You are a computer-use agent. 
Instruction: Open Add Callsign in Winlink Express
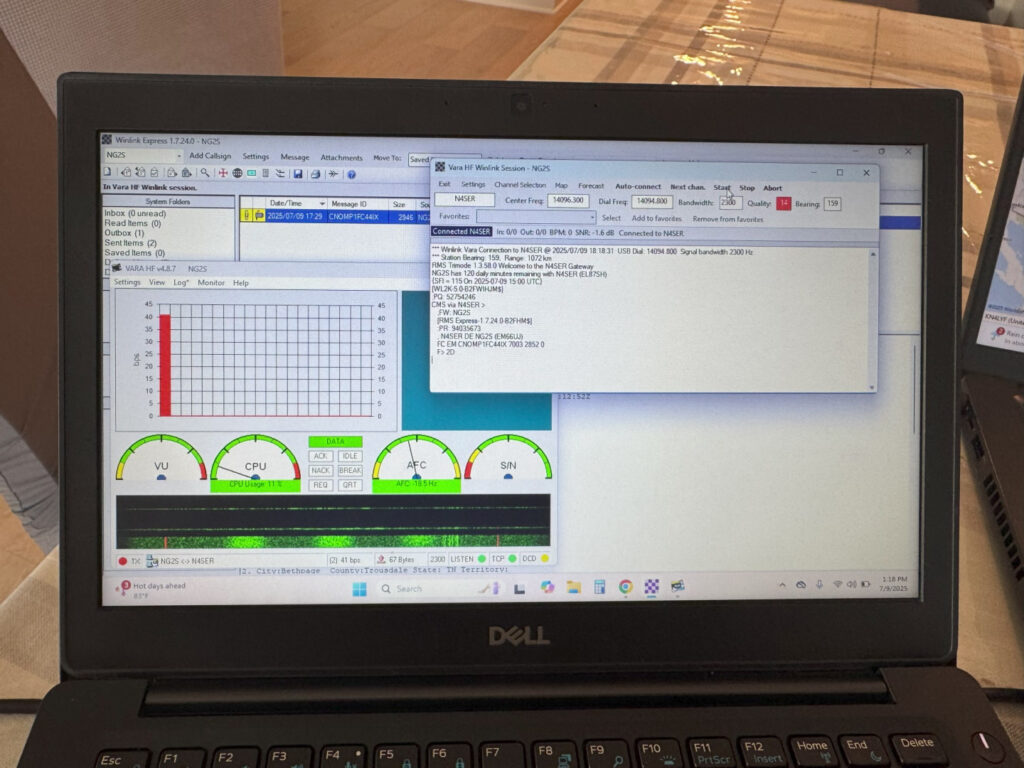210,156
